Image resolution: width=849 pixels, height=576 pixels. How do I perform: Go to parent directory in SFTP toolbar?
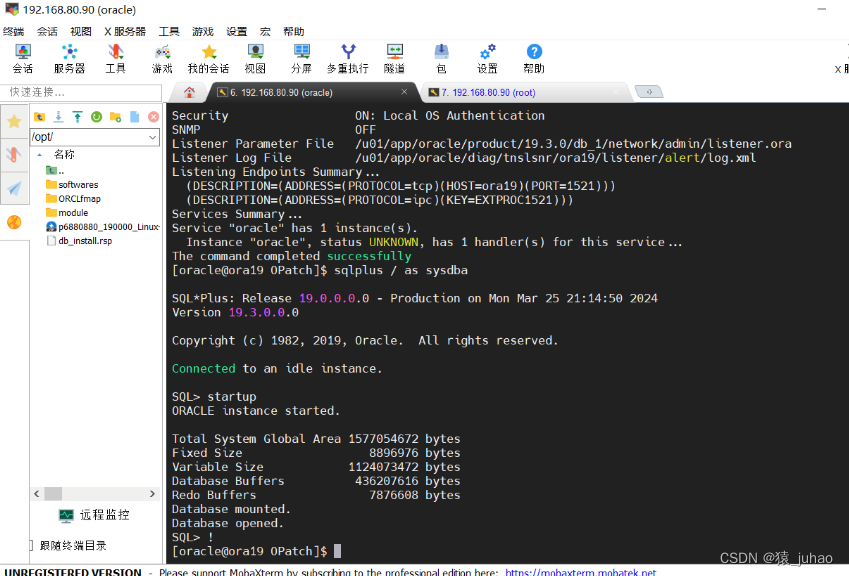40,117
